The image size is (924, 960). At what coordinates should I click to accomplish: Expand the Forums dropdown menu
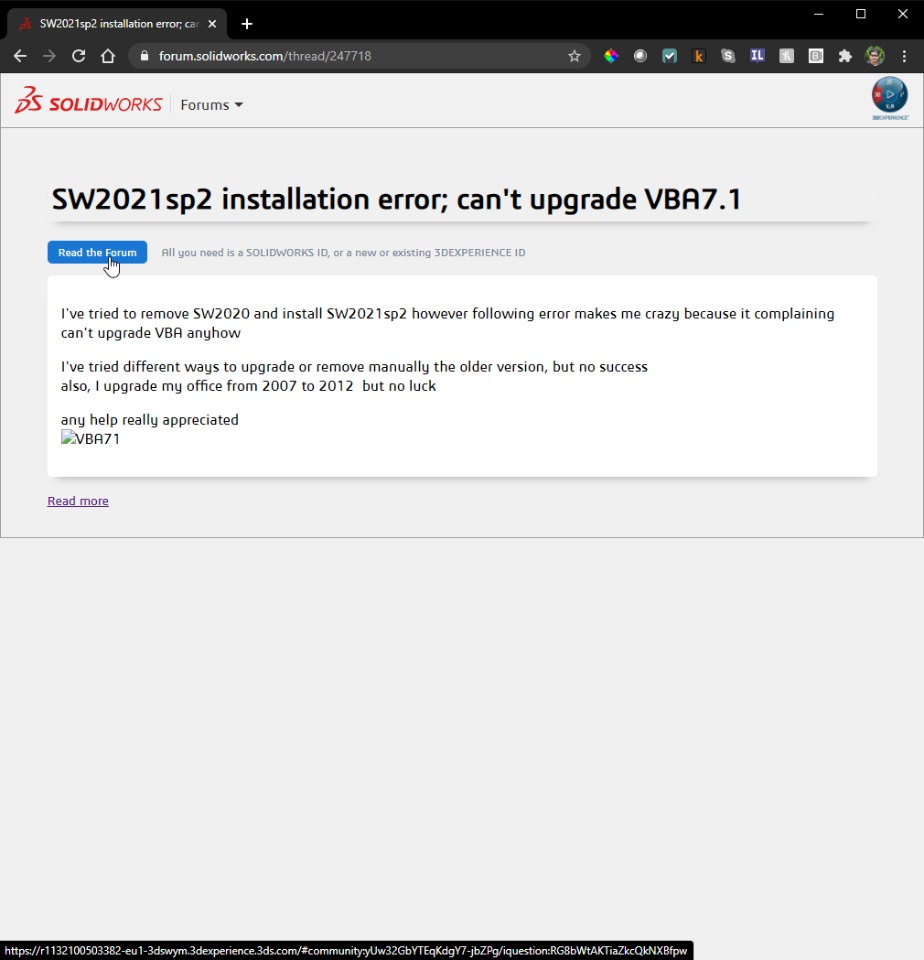click(x=211, y=105)
